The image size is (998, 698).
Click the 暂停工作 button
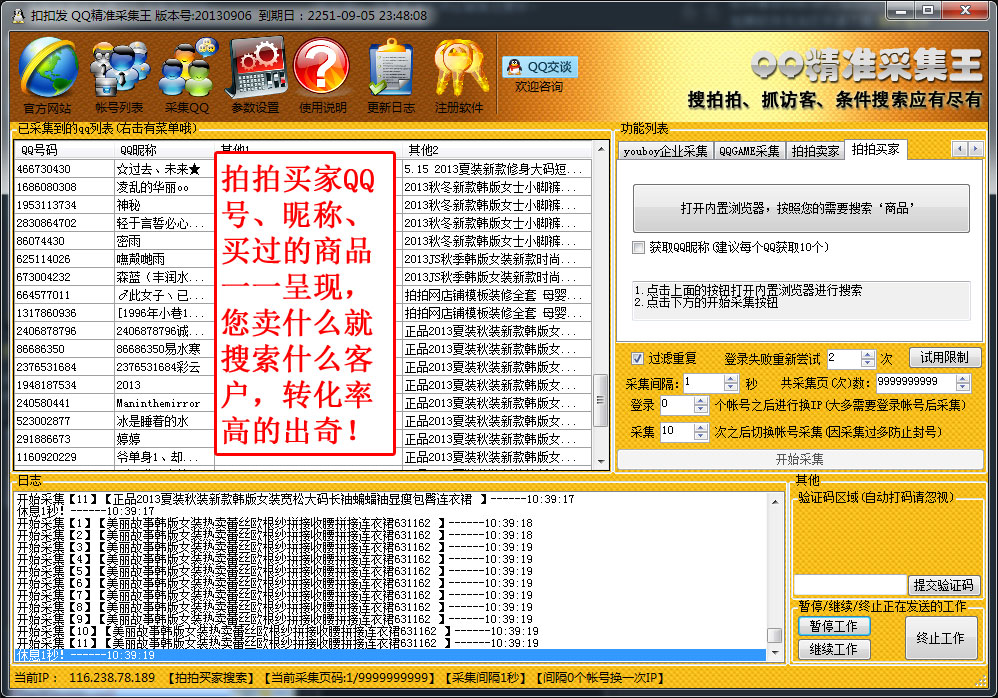(834, 626)
